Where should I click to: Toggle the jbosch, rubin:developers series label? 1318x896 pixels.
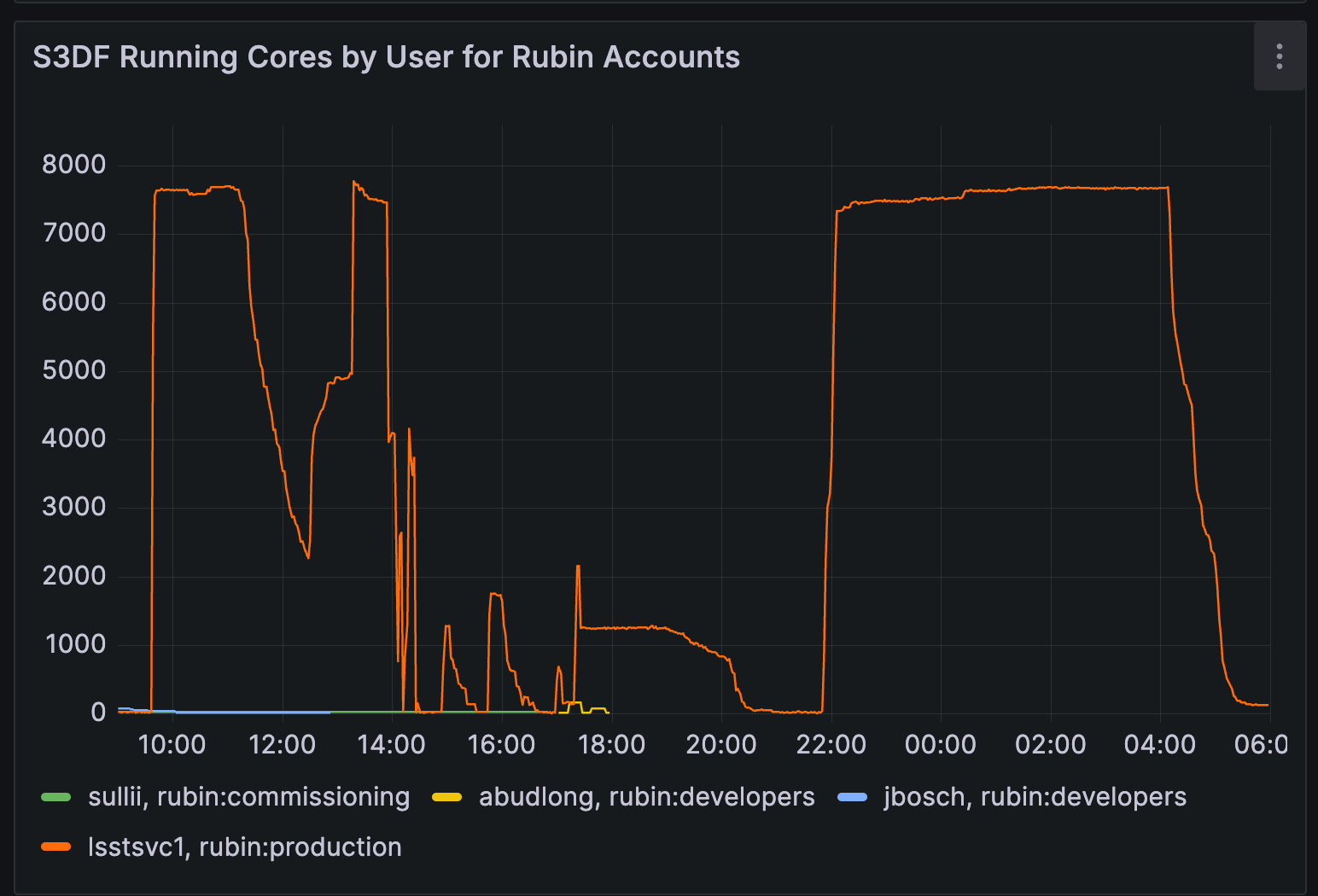pos(1035,797)
